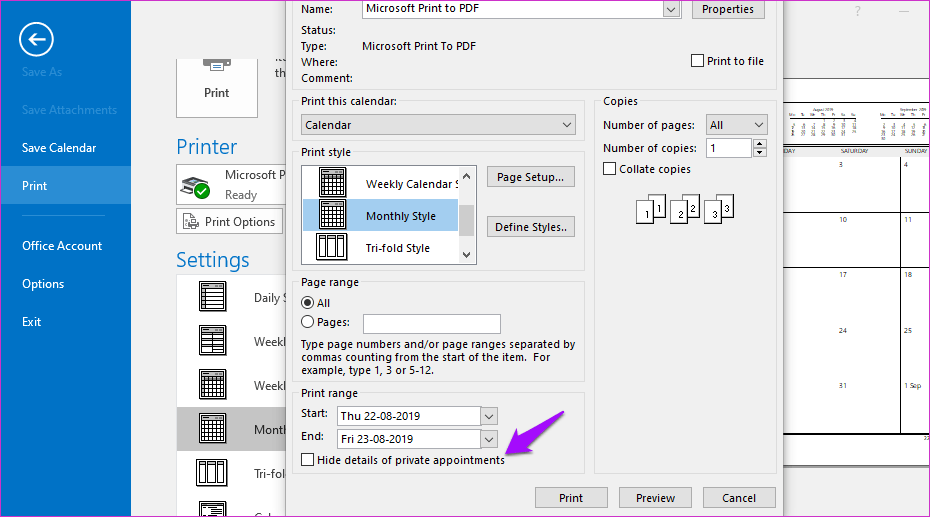Viewport: 930px width, 517px height.
Task: Click the collate pages illustration
Action: tap(685, 209)
